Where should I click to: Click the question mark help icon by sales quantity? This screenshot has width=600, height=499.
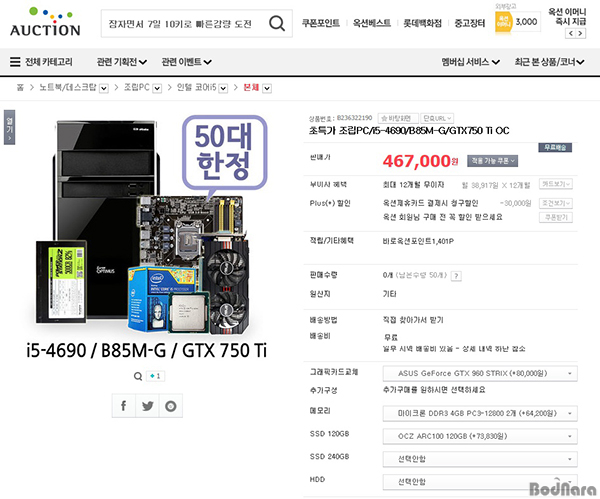click(456, 276)
